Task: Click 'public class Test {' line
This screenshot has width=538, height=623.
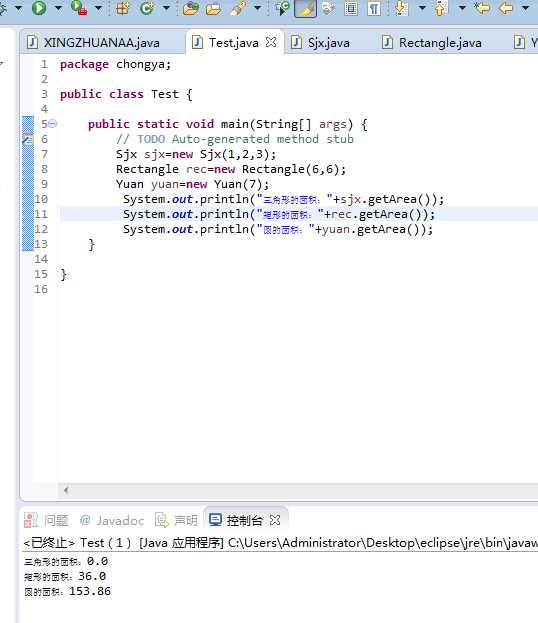Action: (x=126, y=94)
